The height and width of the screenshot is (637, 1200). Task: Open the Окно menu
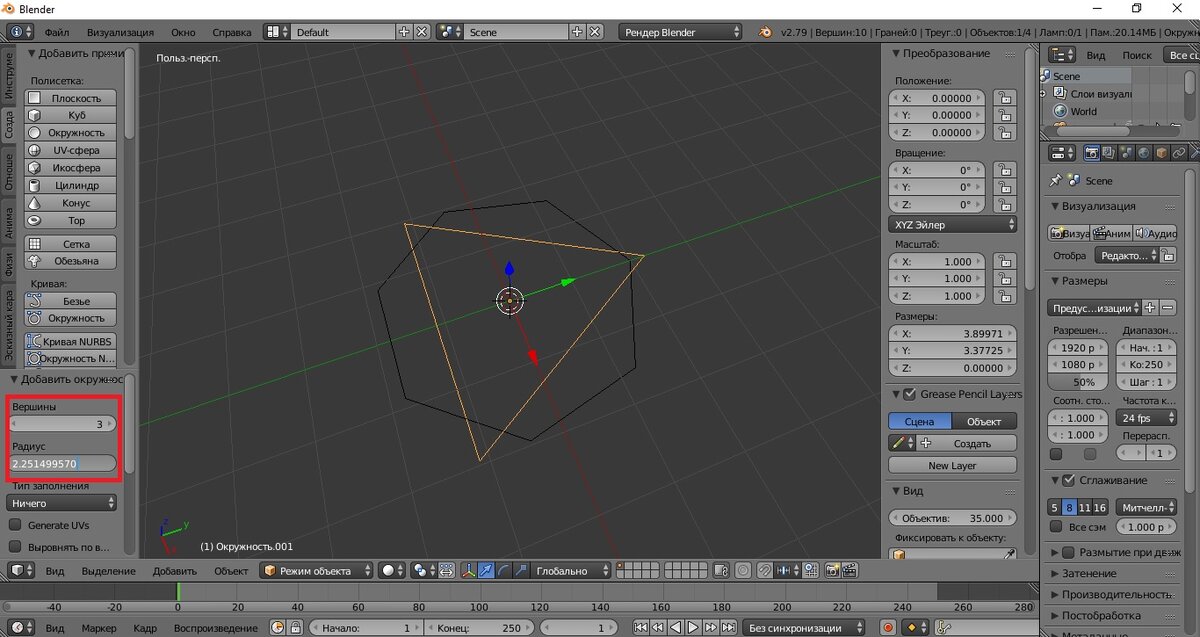[x=184, y=32]
